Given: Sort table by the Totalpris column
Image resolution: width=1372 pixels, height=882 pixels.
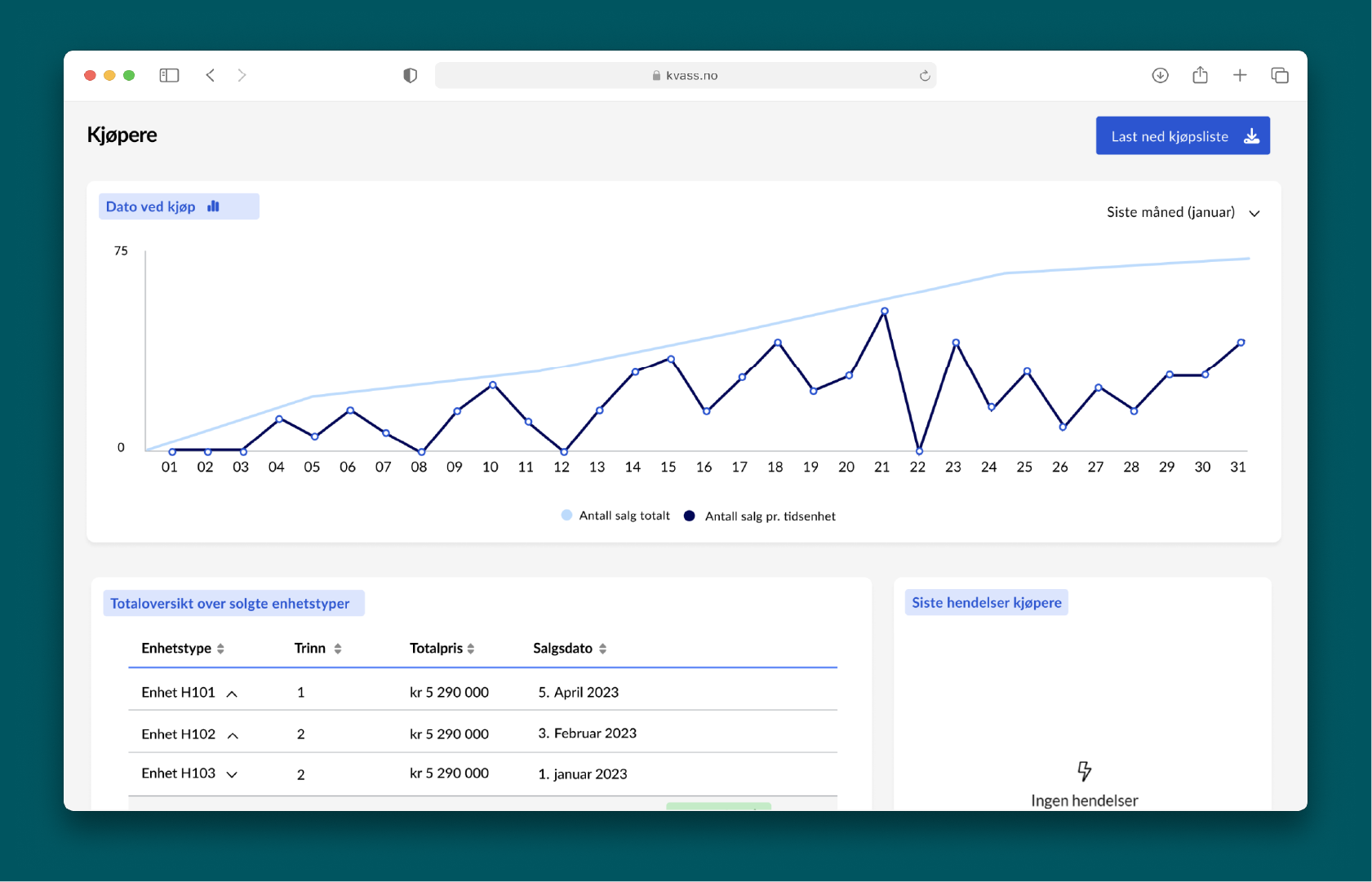Looking at the screenshot, I should click(x=442, y=649).
